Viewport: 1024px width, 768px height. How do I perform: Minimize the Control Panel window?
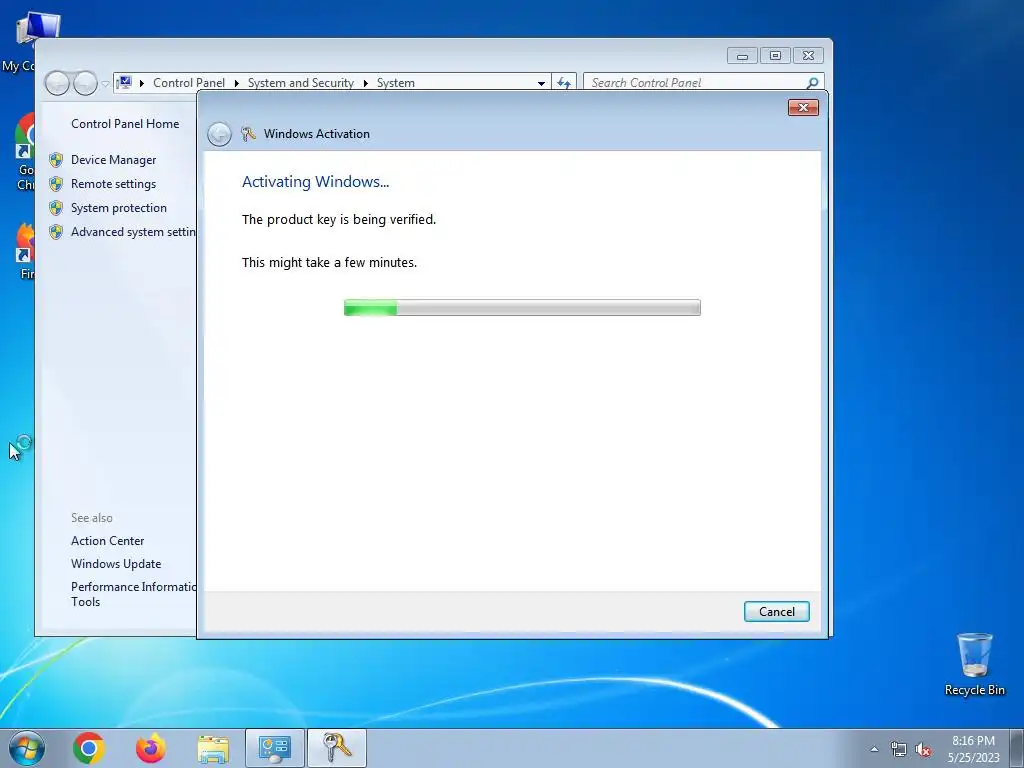pos(743,56)
